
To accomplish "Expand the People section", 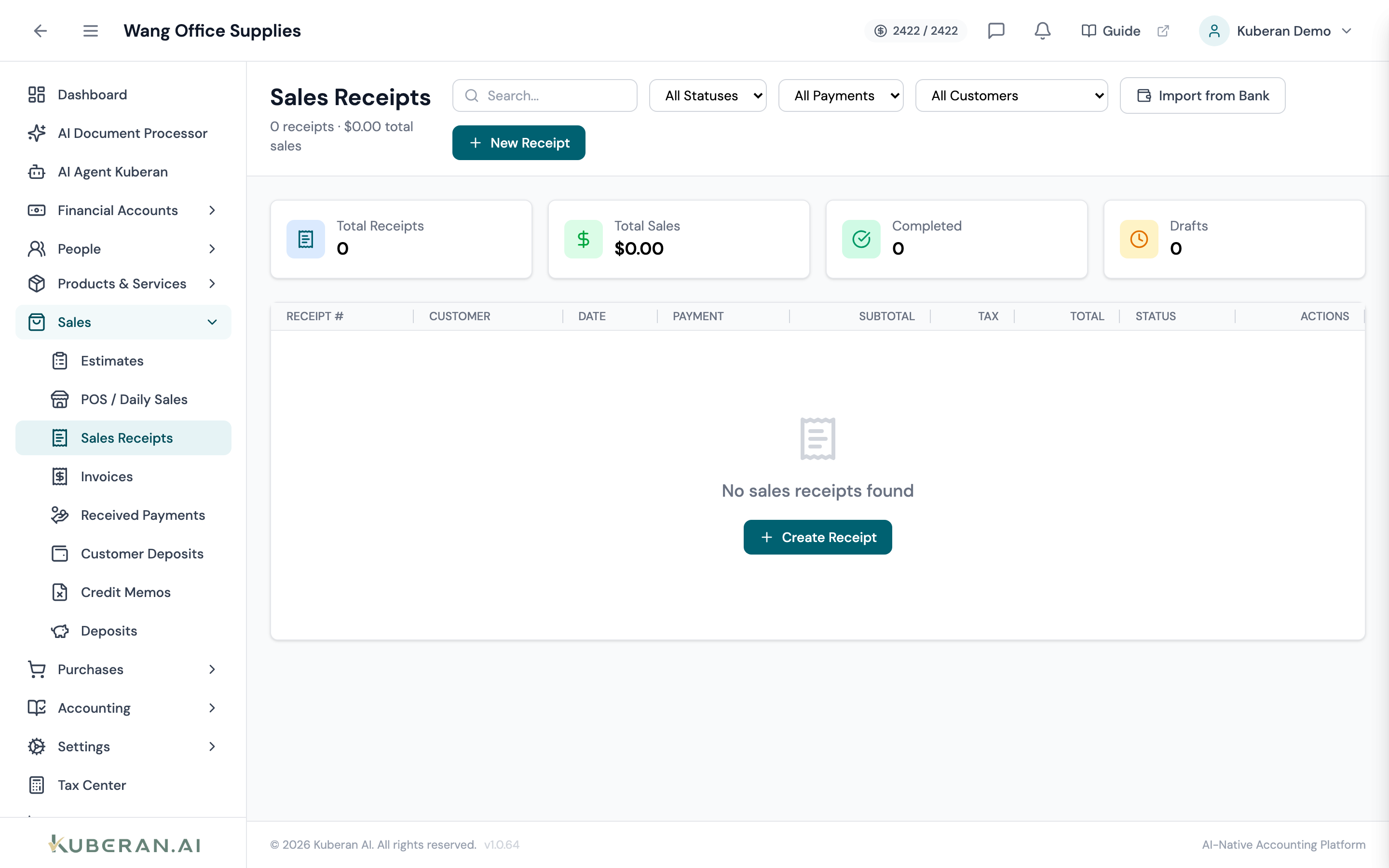I will pyautogui.click(x=123, y=248).
